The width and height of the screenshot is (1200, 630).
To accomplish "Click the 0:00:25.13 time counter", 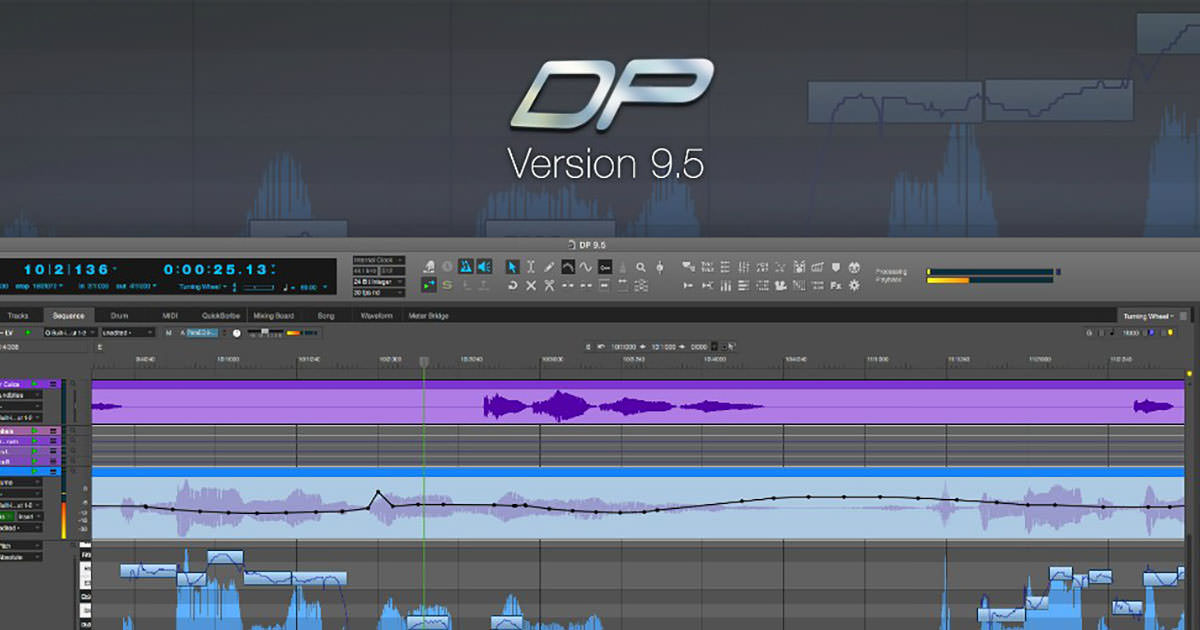I will (216, 269).
